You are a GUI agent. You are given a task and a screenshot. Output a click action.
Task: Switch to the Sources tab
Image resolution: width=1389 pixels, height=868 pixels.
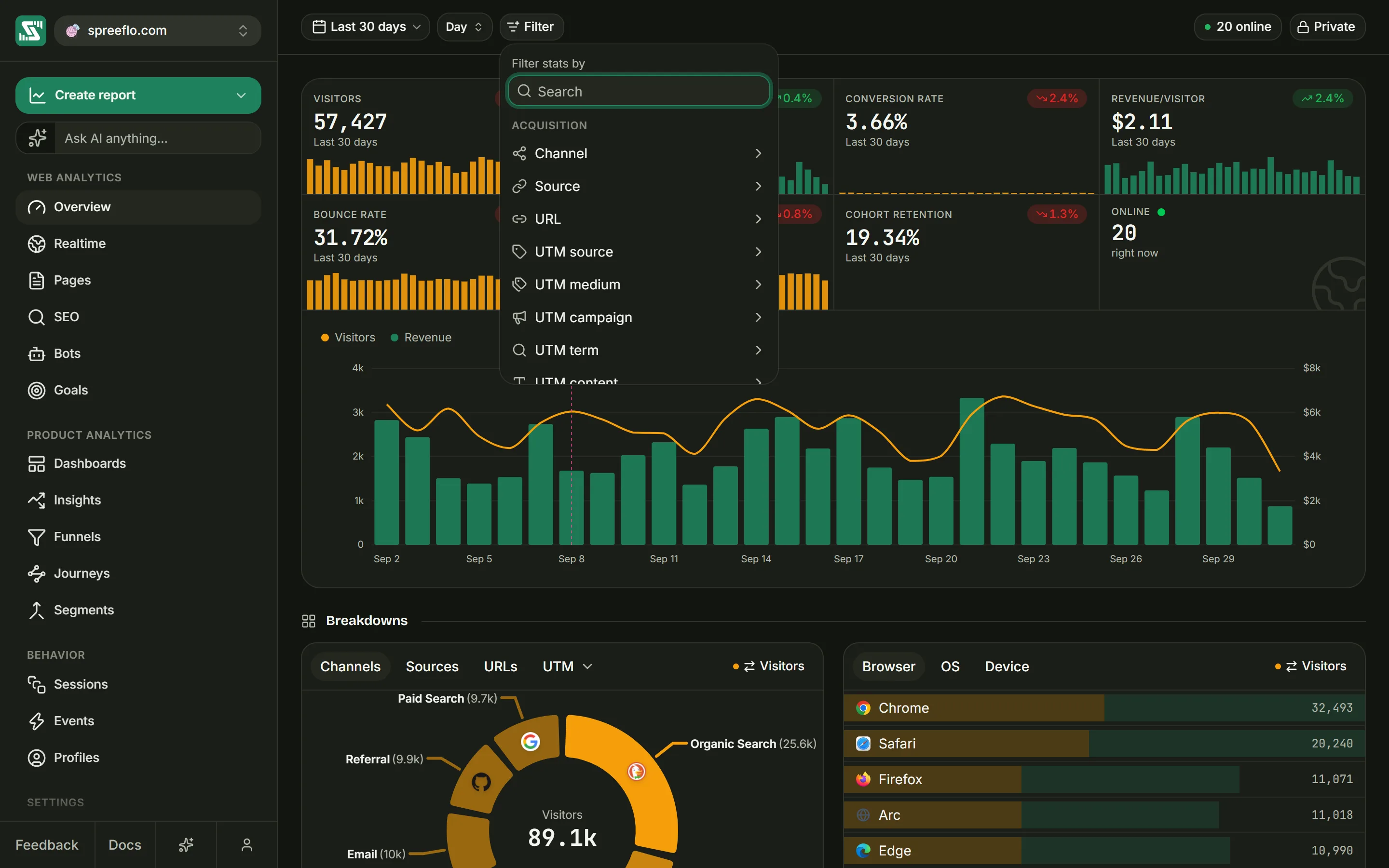(x=432, y=666)
